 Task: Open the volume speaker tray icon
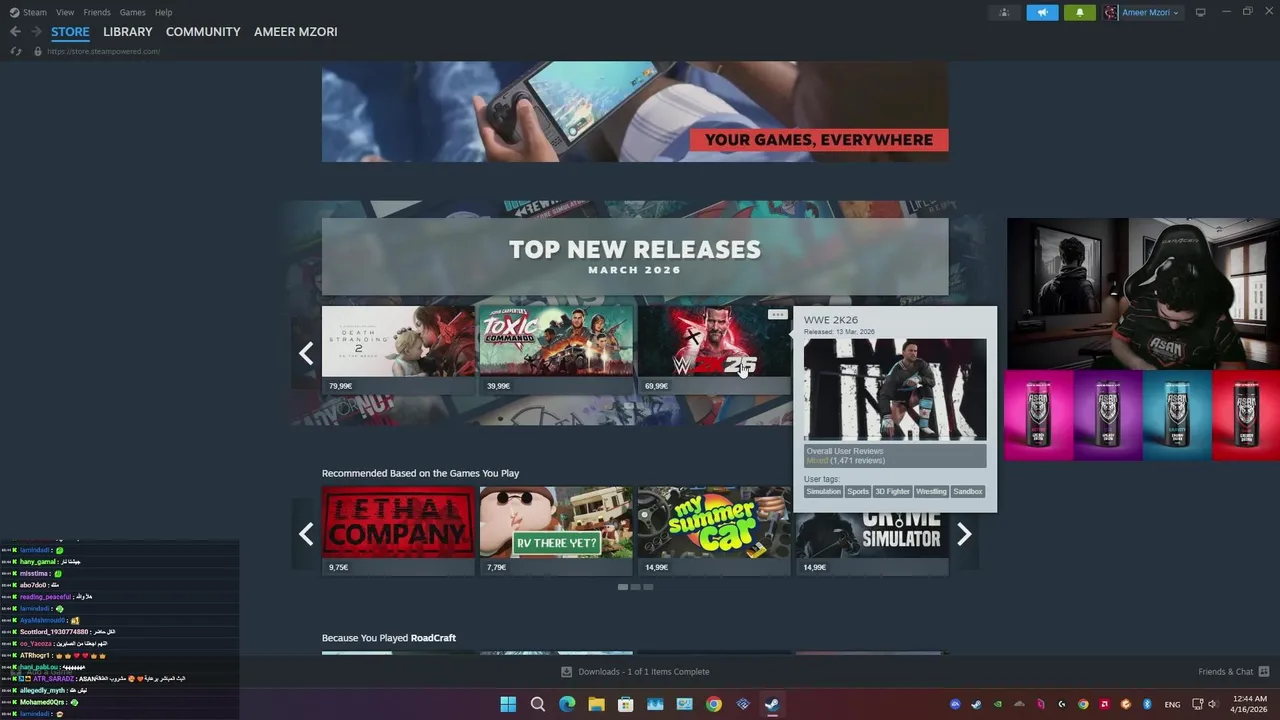1212,704
